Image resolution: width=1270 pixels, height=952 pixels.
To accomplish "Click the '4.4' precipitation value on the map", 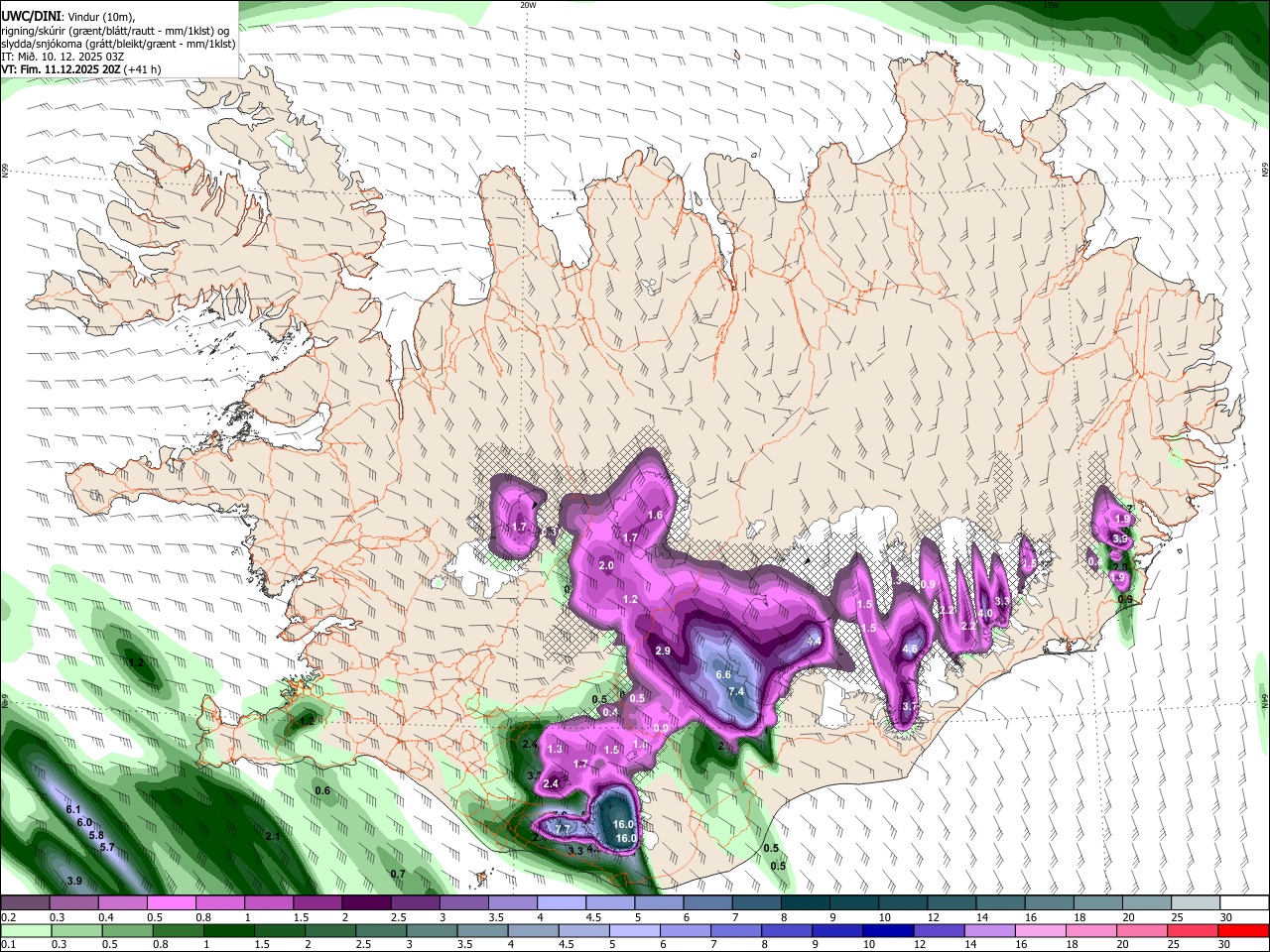I will click(814, 642).
